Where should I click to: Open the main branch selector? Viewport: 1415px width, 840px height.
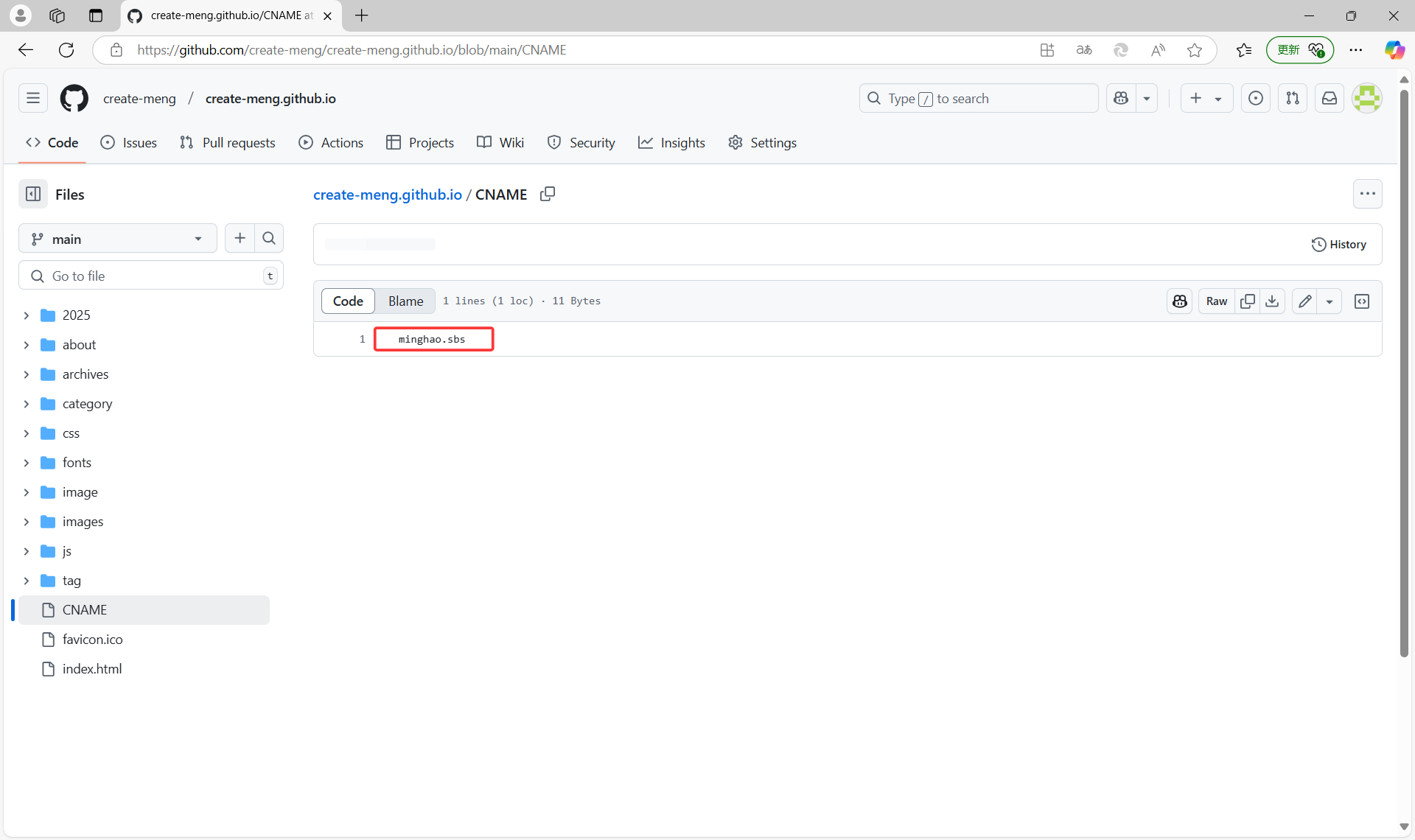click(117, 238)
